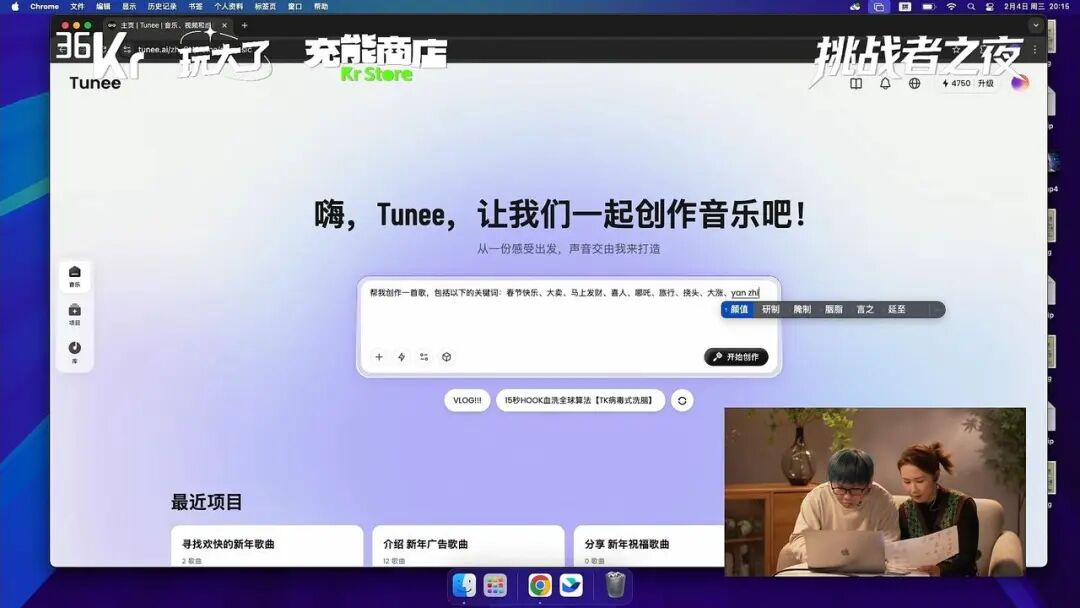Expand the Chrome tab search chevron

1035,25
